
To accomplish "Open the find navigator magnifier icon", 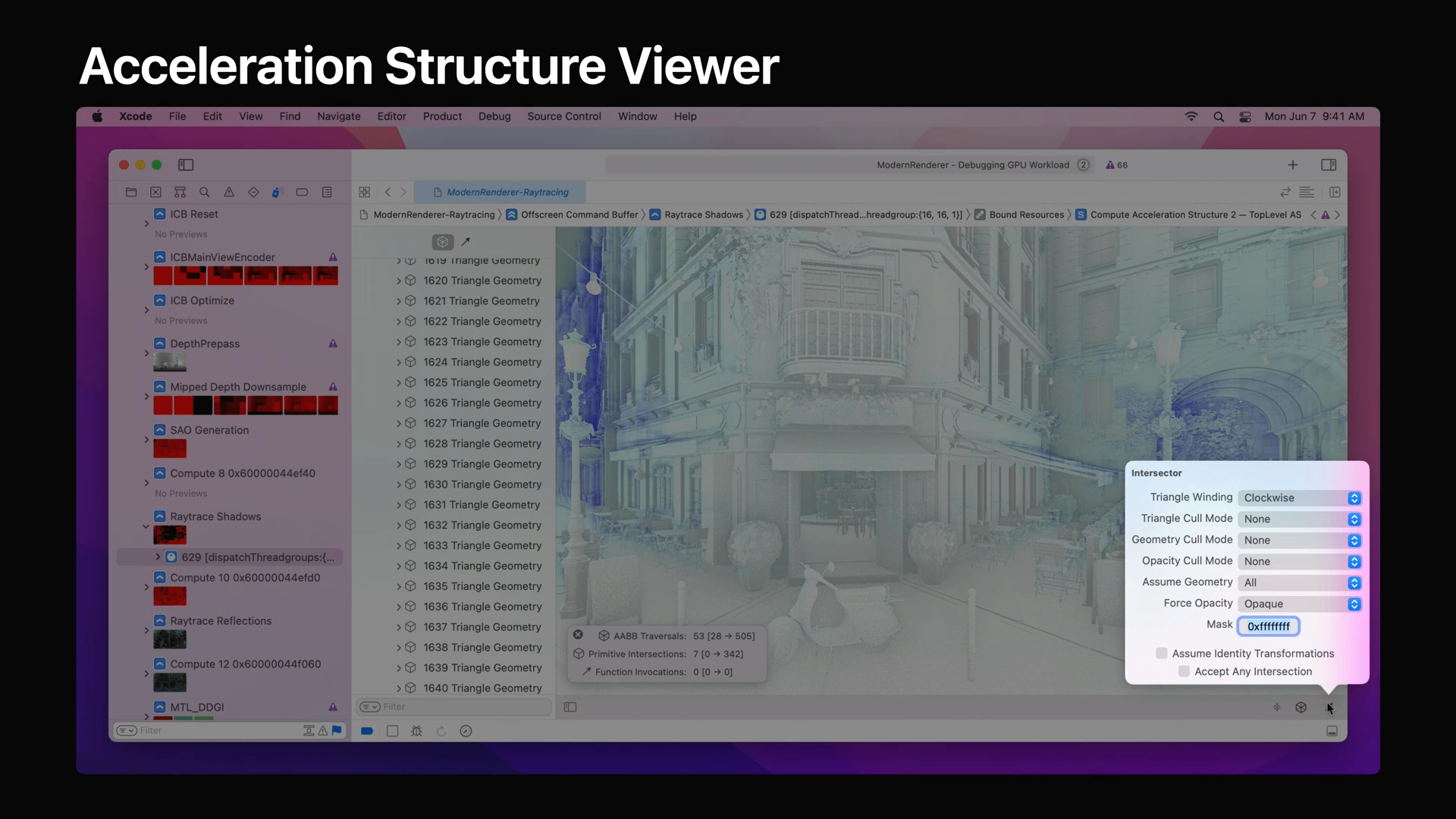I will [204, 193].
